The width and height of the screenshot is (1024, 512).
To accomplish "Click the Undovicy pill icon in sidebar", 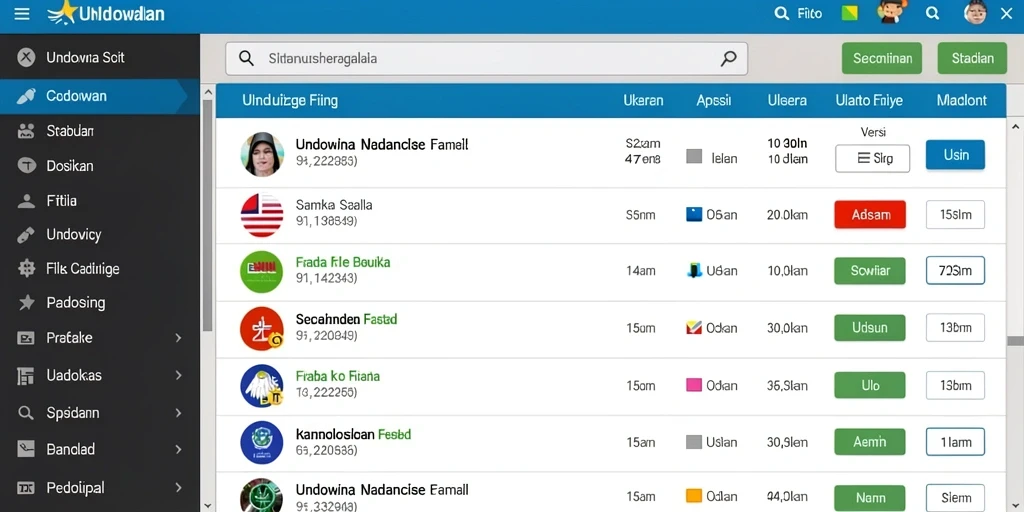I will [26, 235].
